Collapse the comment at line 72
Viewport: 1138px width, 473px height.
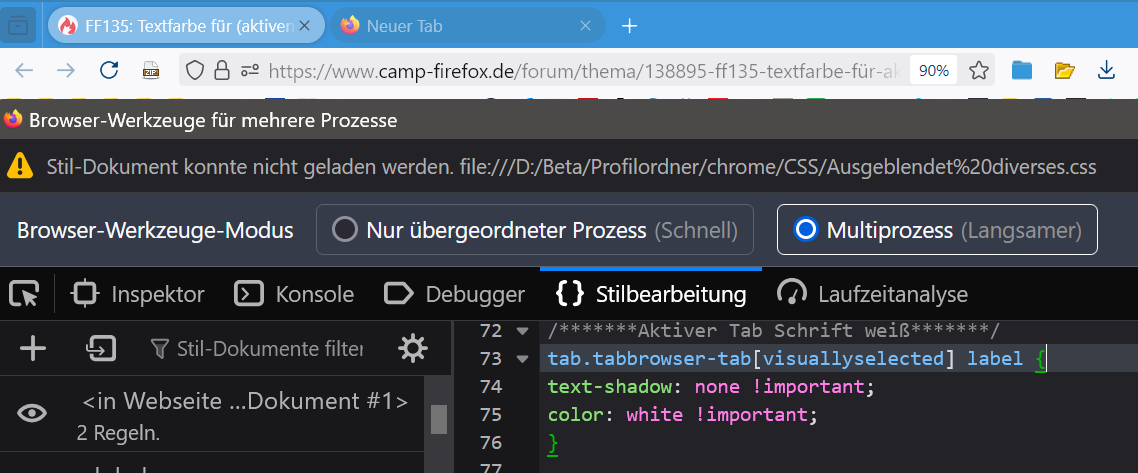tap(521, 331)
